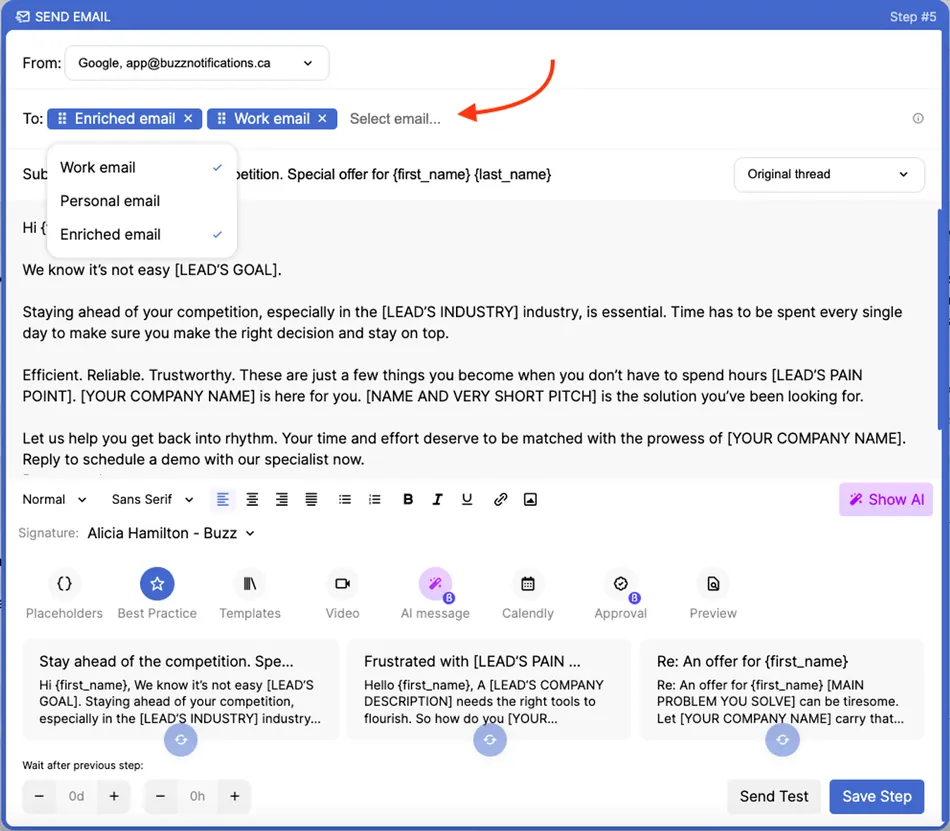Click the info icon in To row
This screenshot has width=950, height=831.
point(918,118)
